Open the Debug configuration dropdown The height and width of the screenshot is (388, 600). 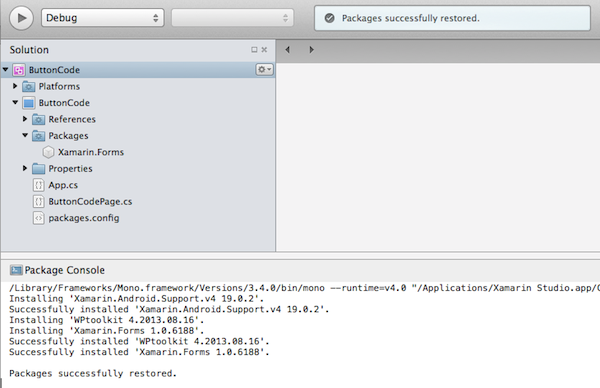click(x=103, y=18)
